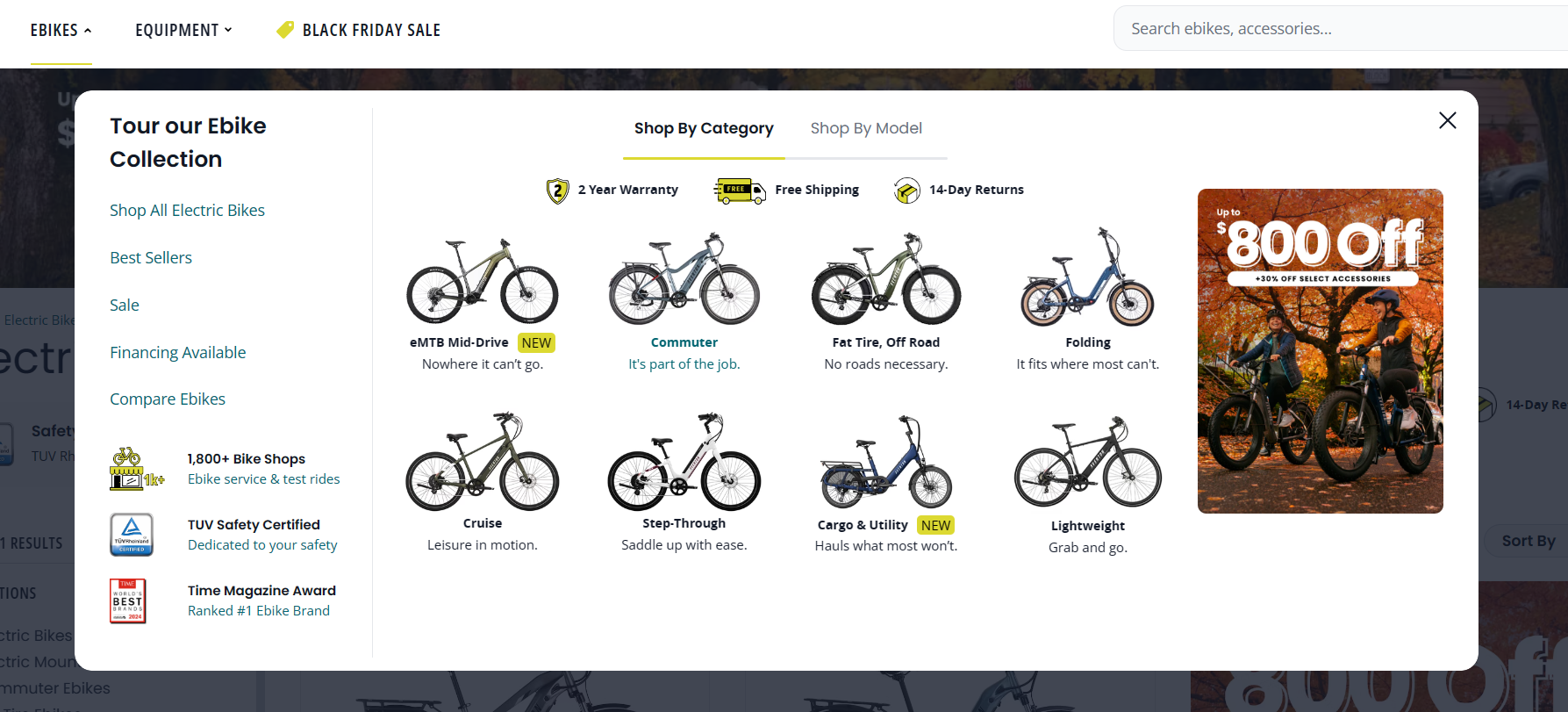Select the Folding ebike thumbnail

(x=1087, y=278)
